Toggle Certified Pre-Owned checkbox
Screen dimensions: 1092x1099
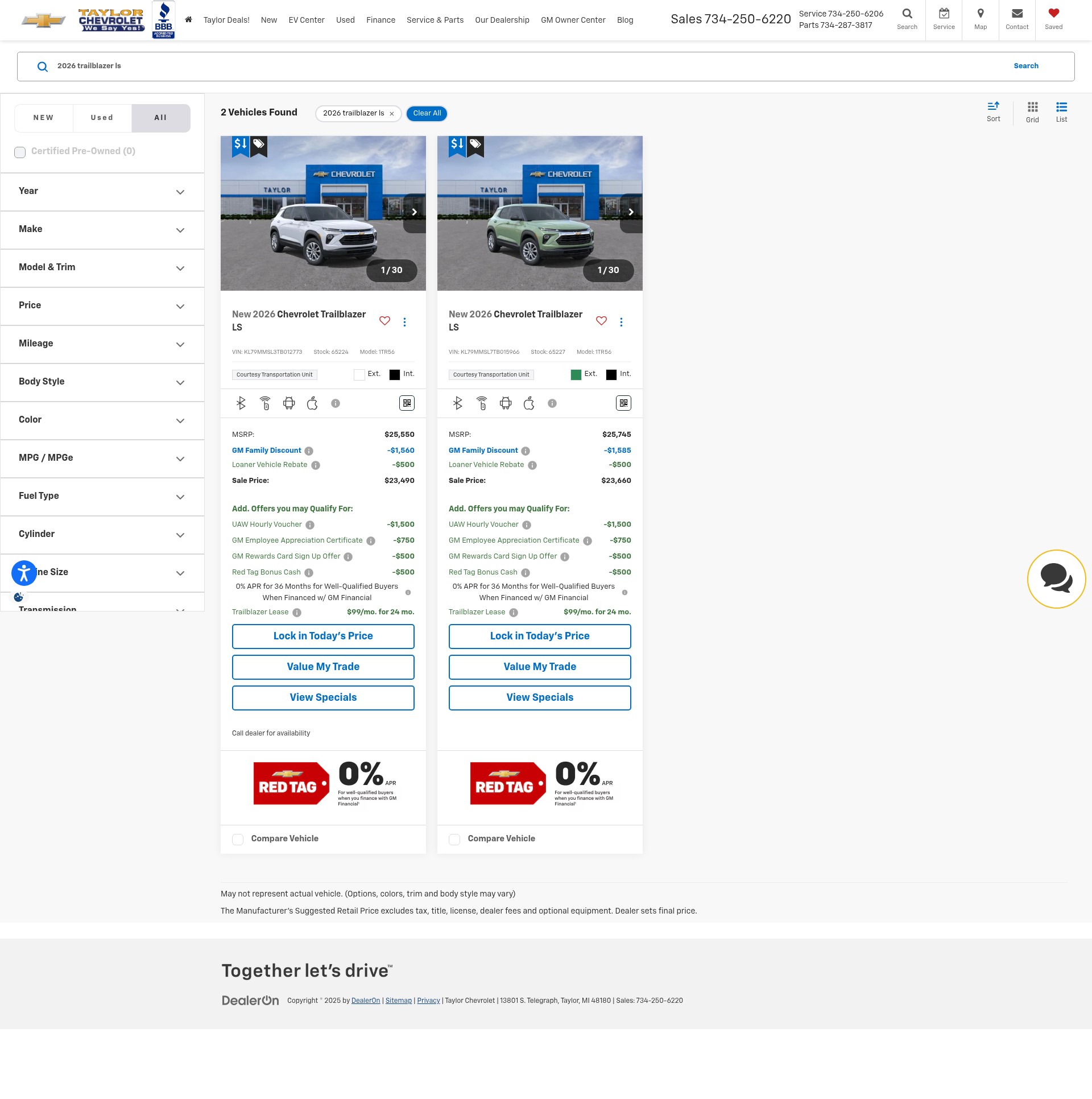click(20, 152)
